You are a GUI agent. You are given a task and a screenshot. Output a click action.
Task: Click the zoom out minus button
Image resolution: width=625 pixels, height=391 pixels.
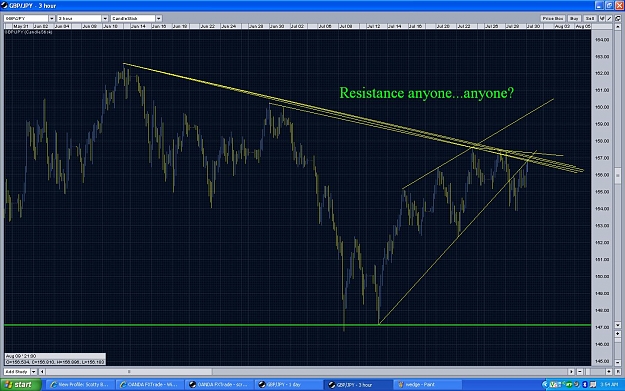coord(580,371)
